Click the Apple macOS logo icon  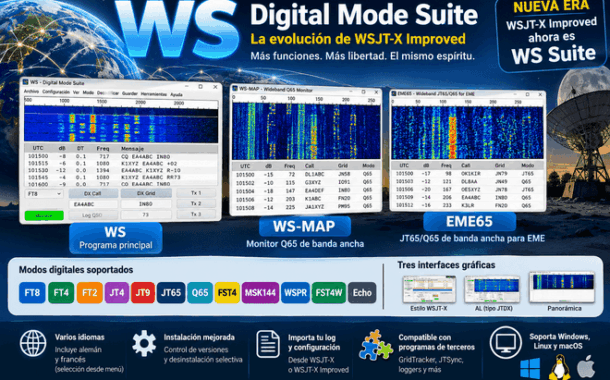pyautogui.click(x=585, y=367)
